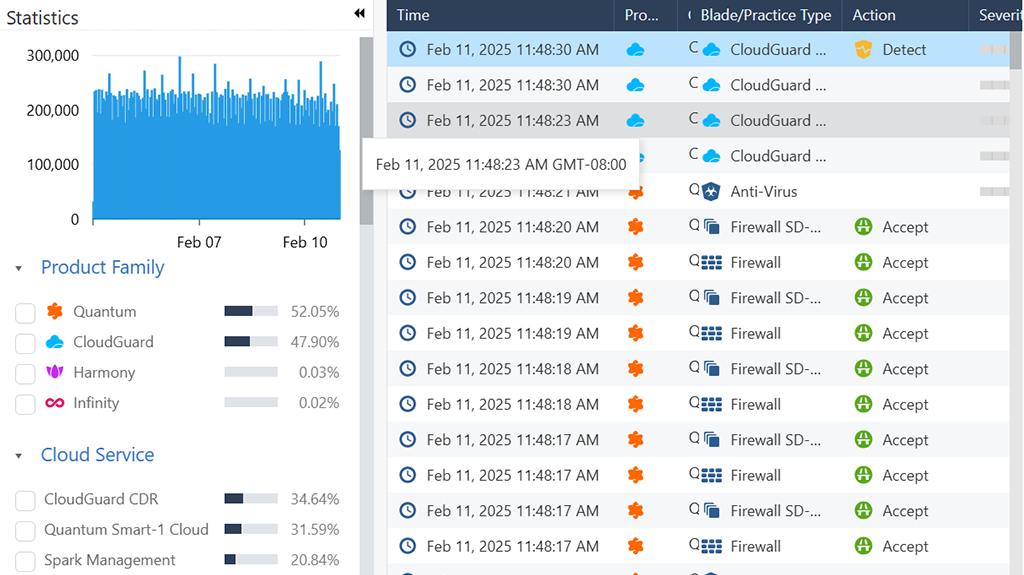Click Spark Management 20.84% value

(x=315, y=560)
